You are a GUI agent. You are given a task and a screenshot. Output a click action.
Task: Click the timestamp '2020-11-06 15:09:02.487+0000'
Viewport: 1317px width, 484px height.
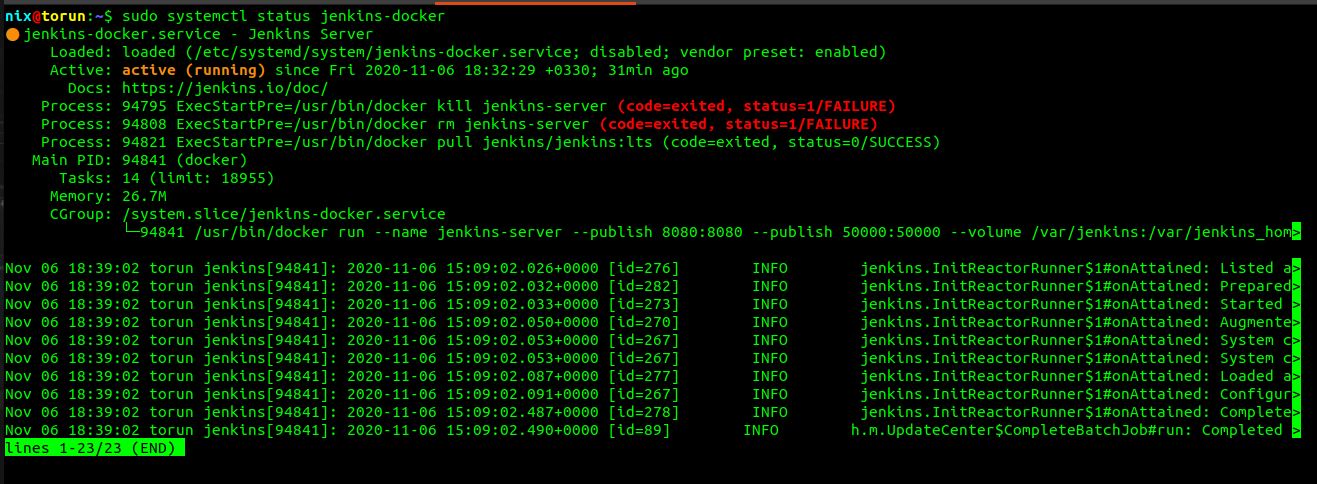click(473, 413)
